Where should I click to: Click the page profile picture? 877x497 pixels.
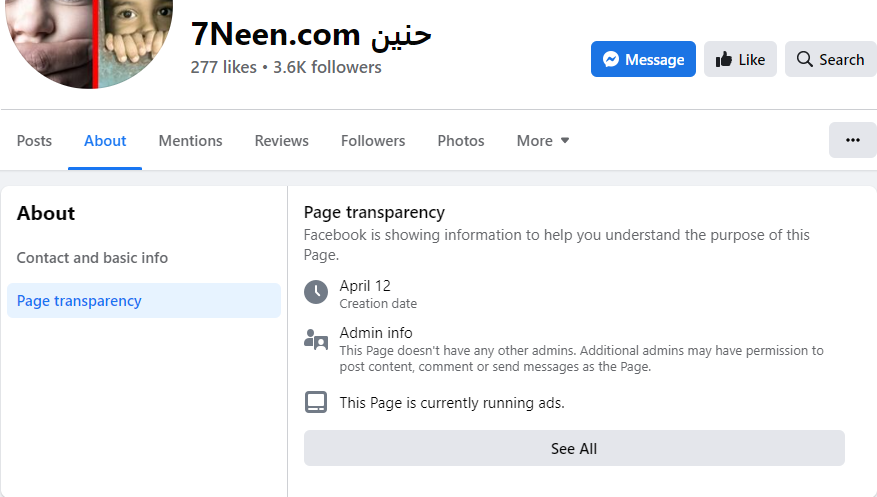[90, 40]
